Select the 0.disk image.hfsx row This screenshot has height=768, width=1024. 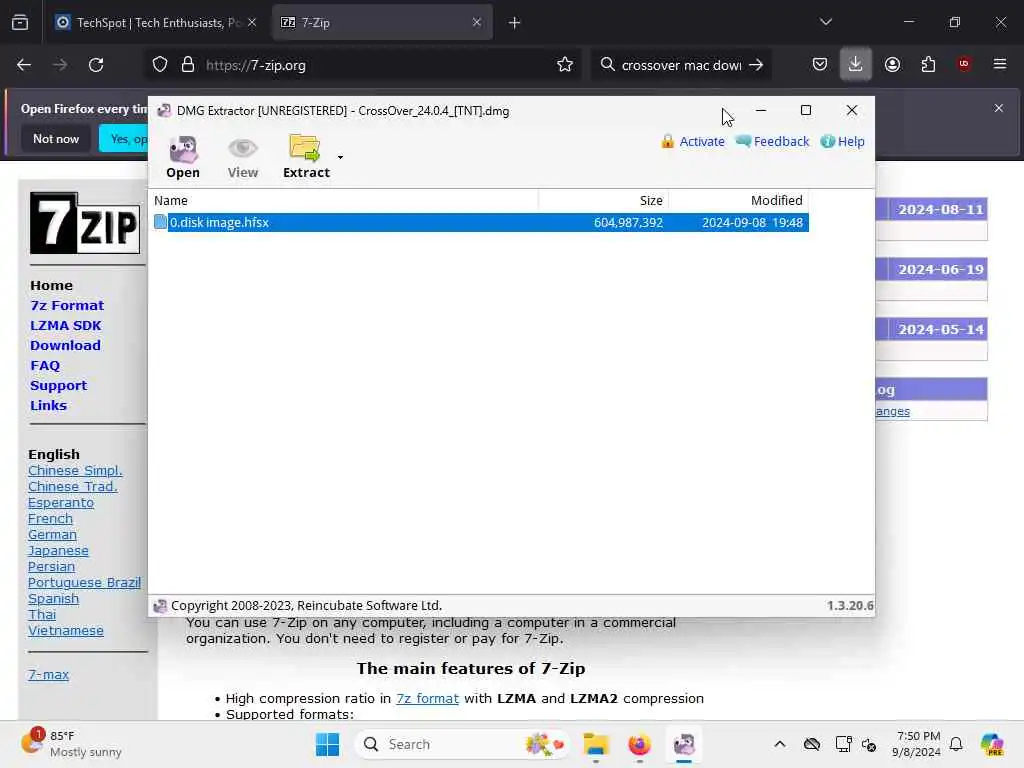[481, 223]
